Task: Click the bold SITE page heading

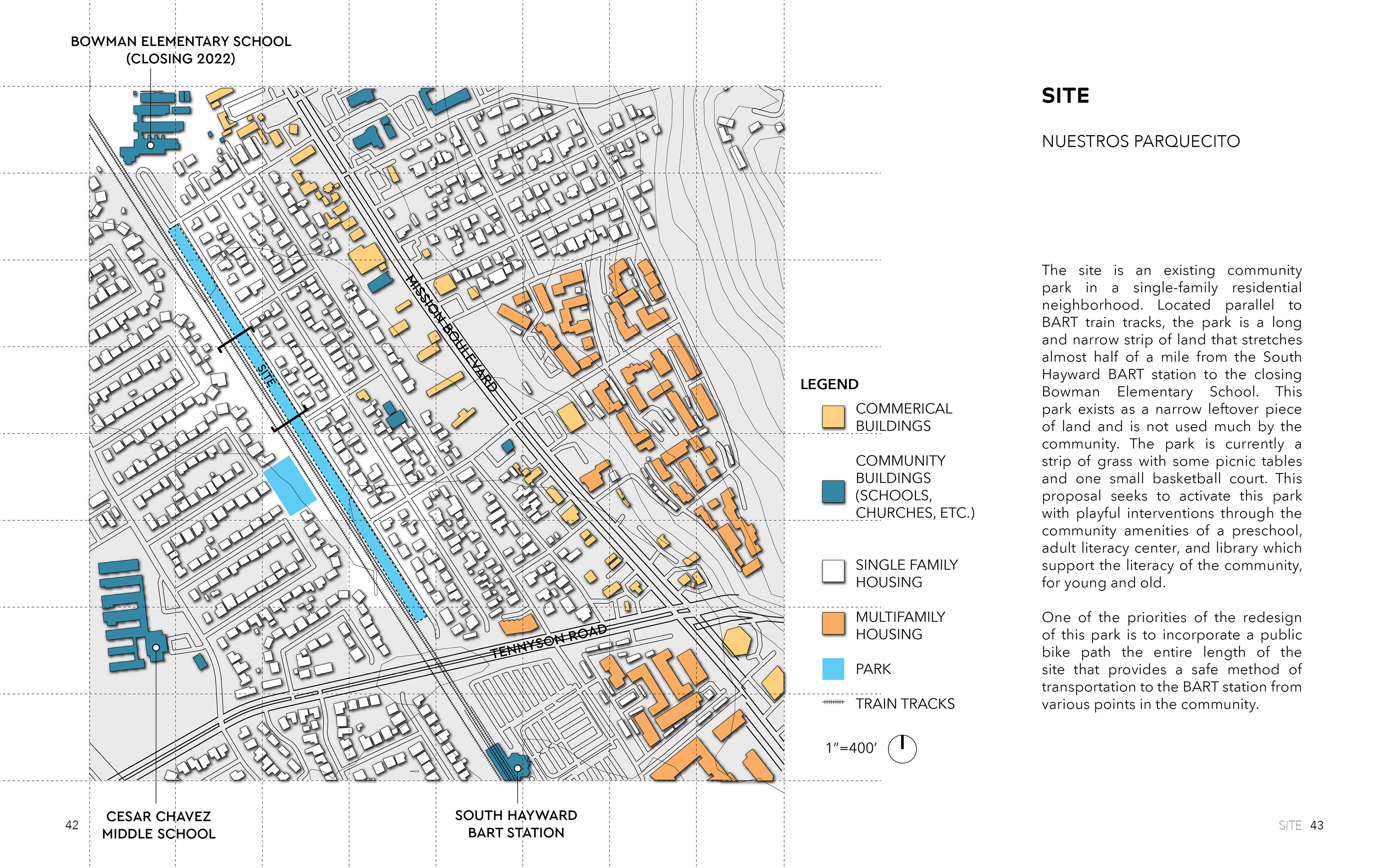Action: [1065, 95]
